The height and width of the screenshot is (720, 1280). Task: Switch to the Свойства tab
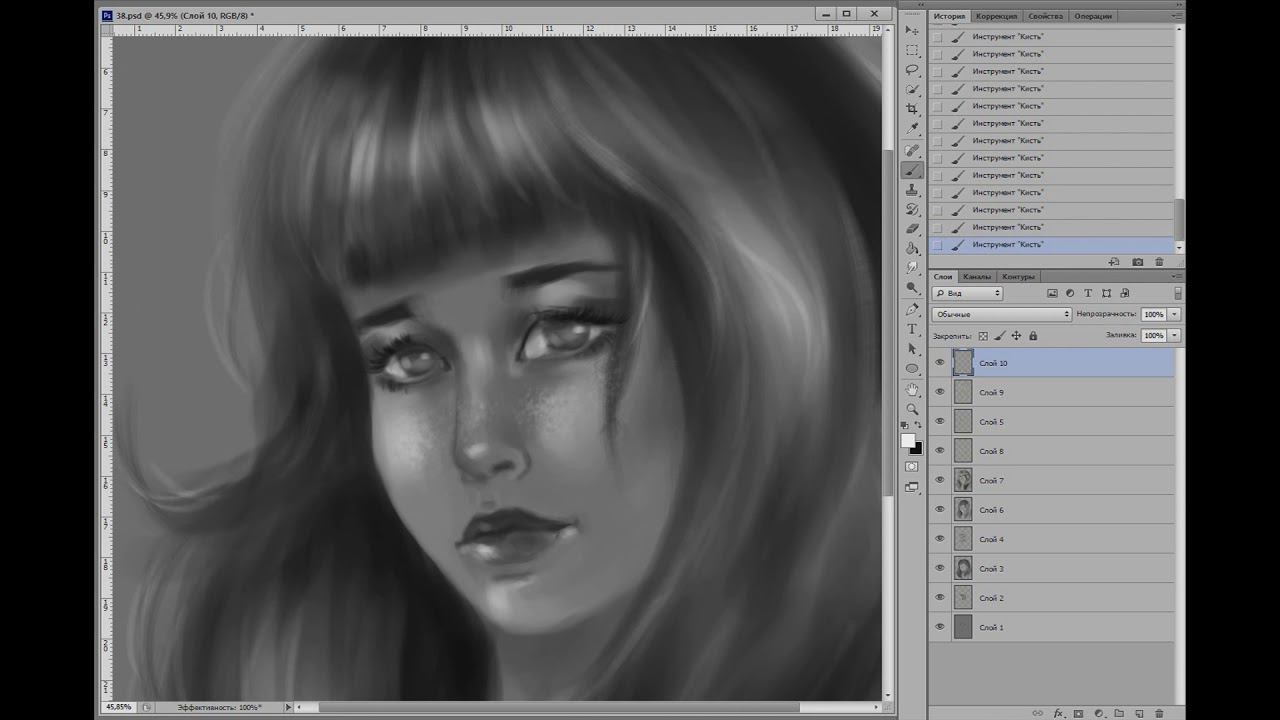[x=1045, y=16]
